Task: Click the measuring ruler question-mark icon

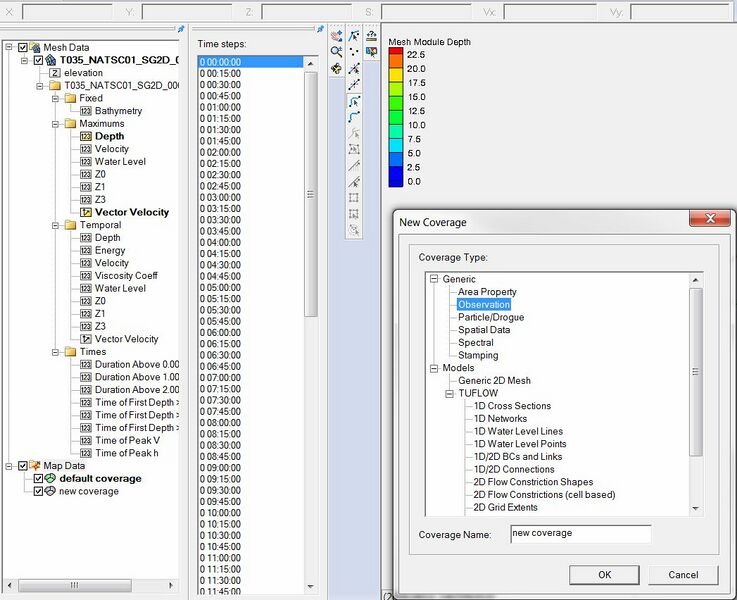Action: (x=371, y=36)
